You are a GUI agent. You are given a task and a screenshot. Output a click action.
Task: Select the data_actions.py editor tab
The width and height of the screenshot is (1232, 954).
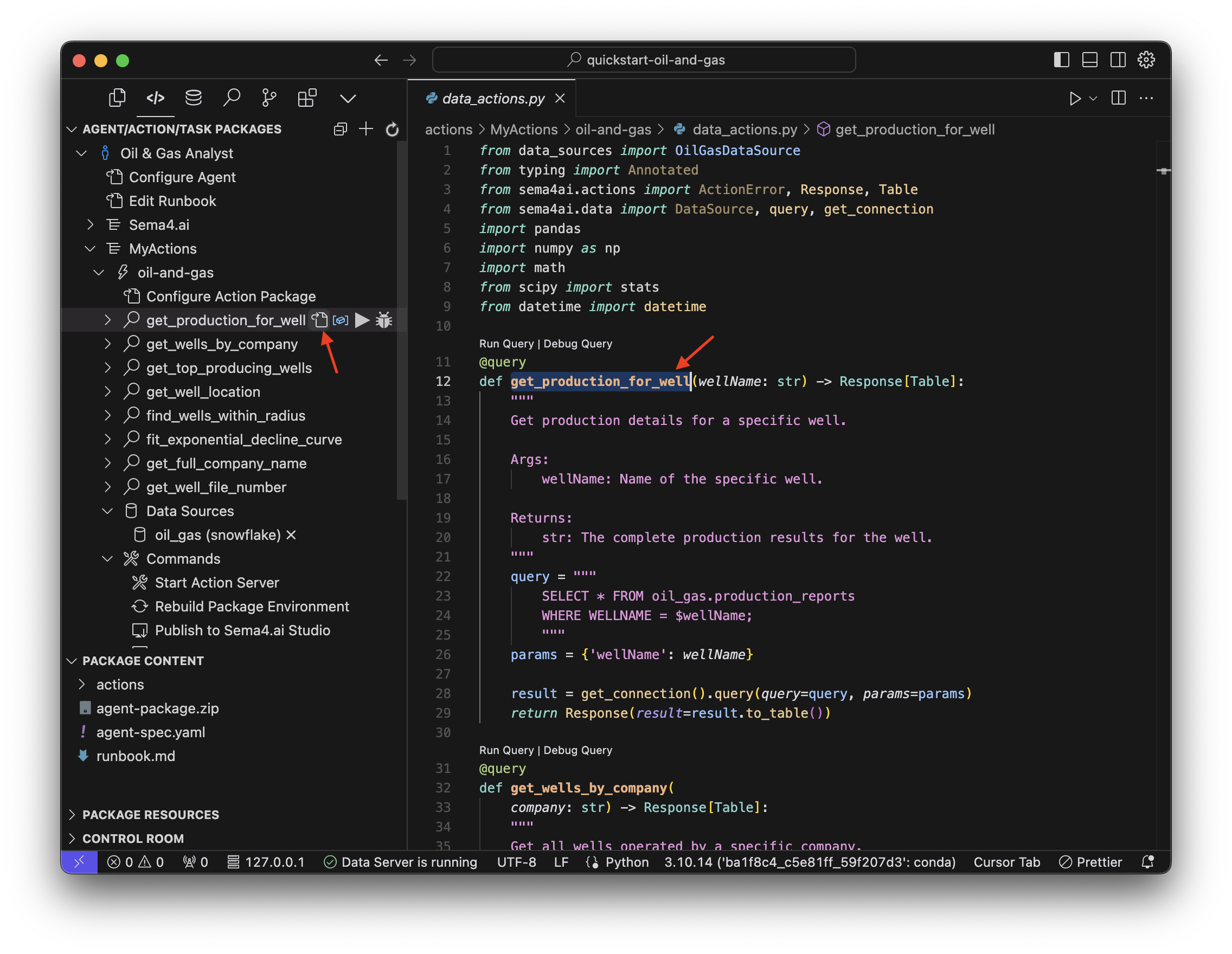click(x=492, y=99)
